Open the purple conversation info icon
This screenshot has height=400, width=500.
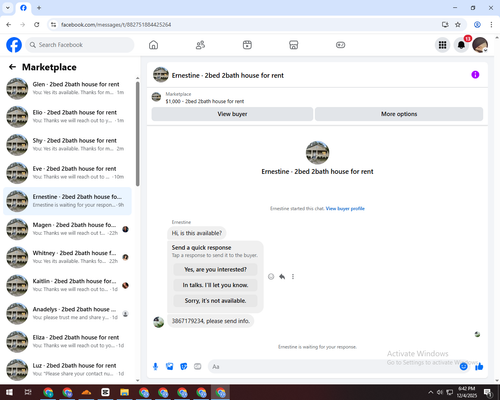pos(475,75)
